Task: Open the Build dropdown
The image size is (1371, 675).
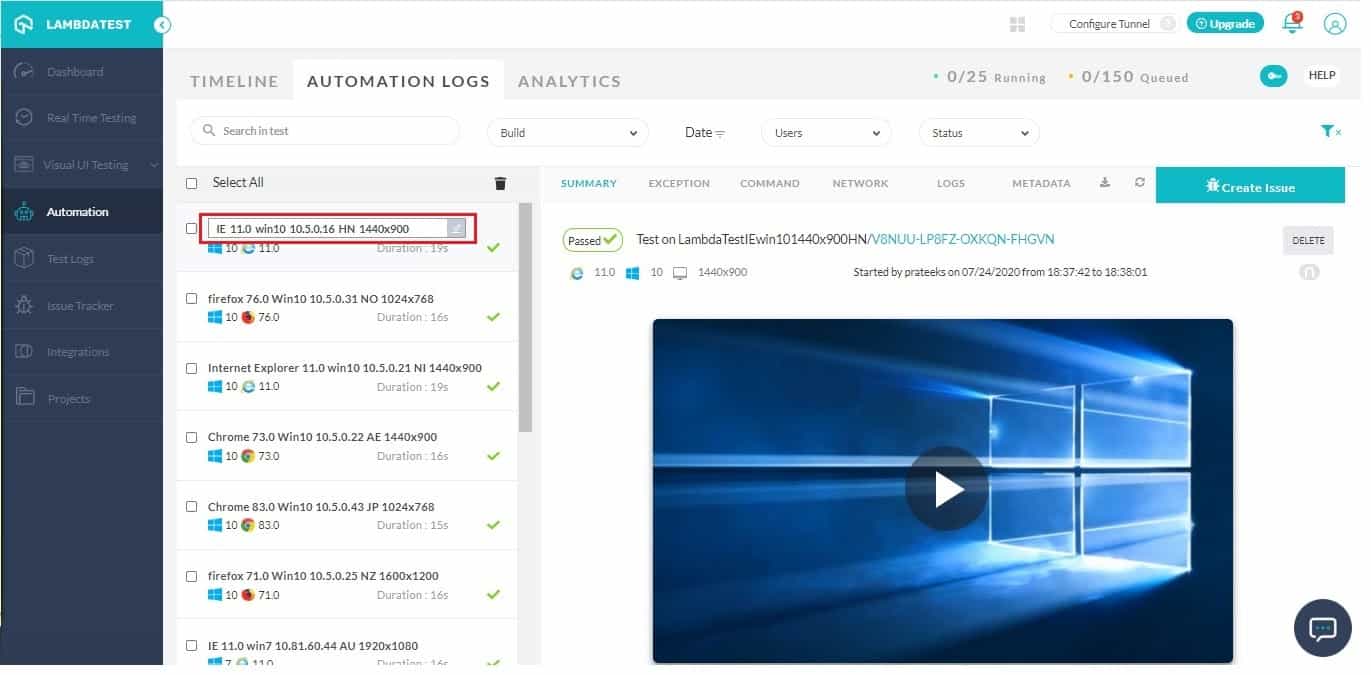Action: (567, 133)
